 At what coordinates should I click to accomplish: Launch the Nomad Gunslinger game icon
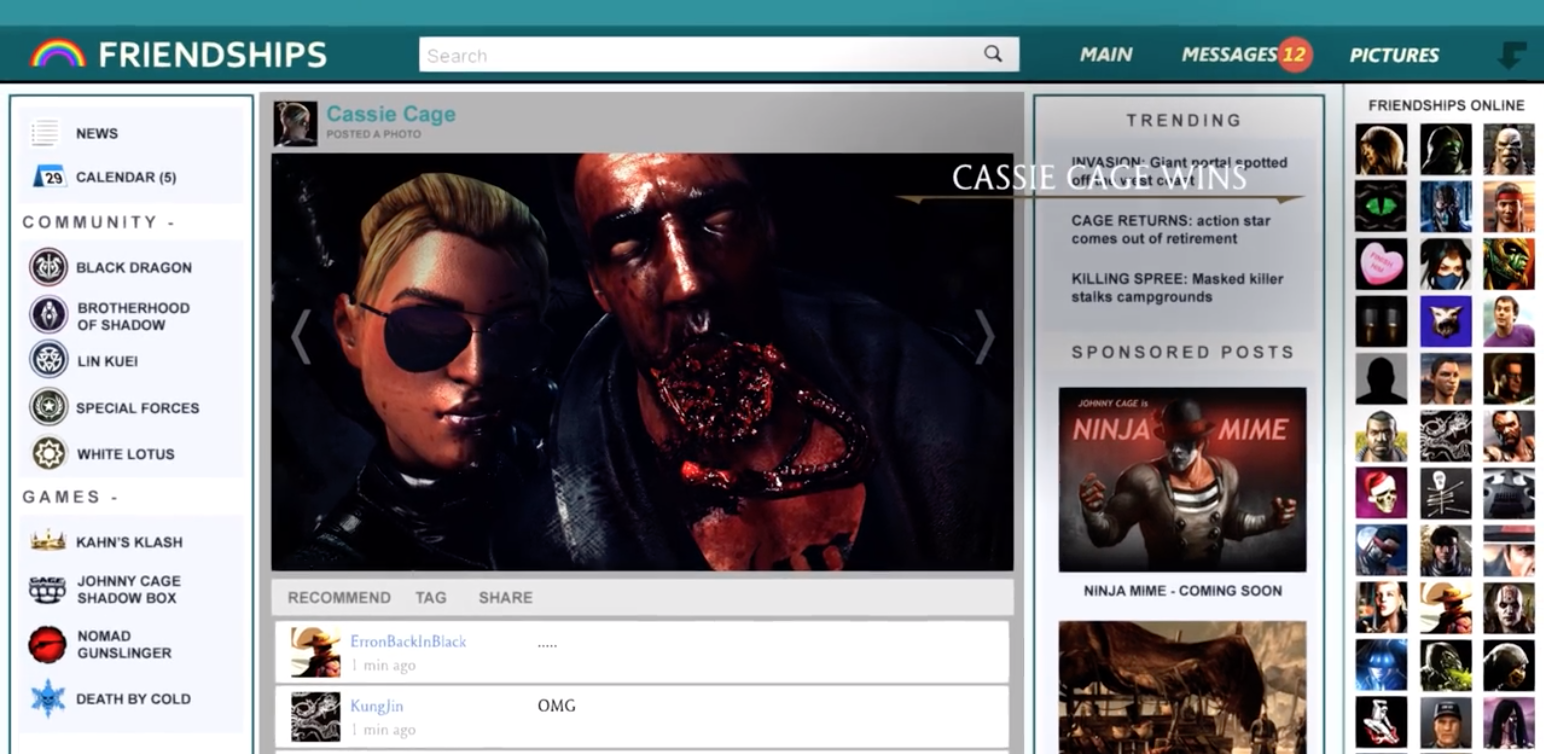tap(48, 644)
